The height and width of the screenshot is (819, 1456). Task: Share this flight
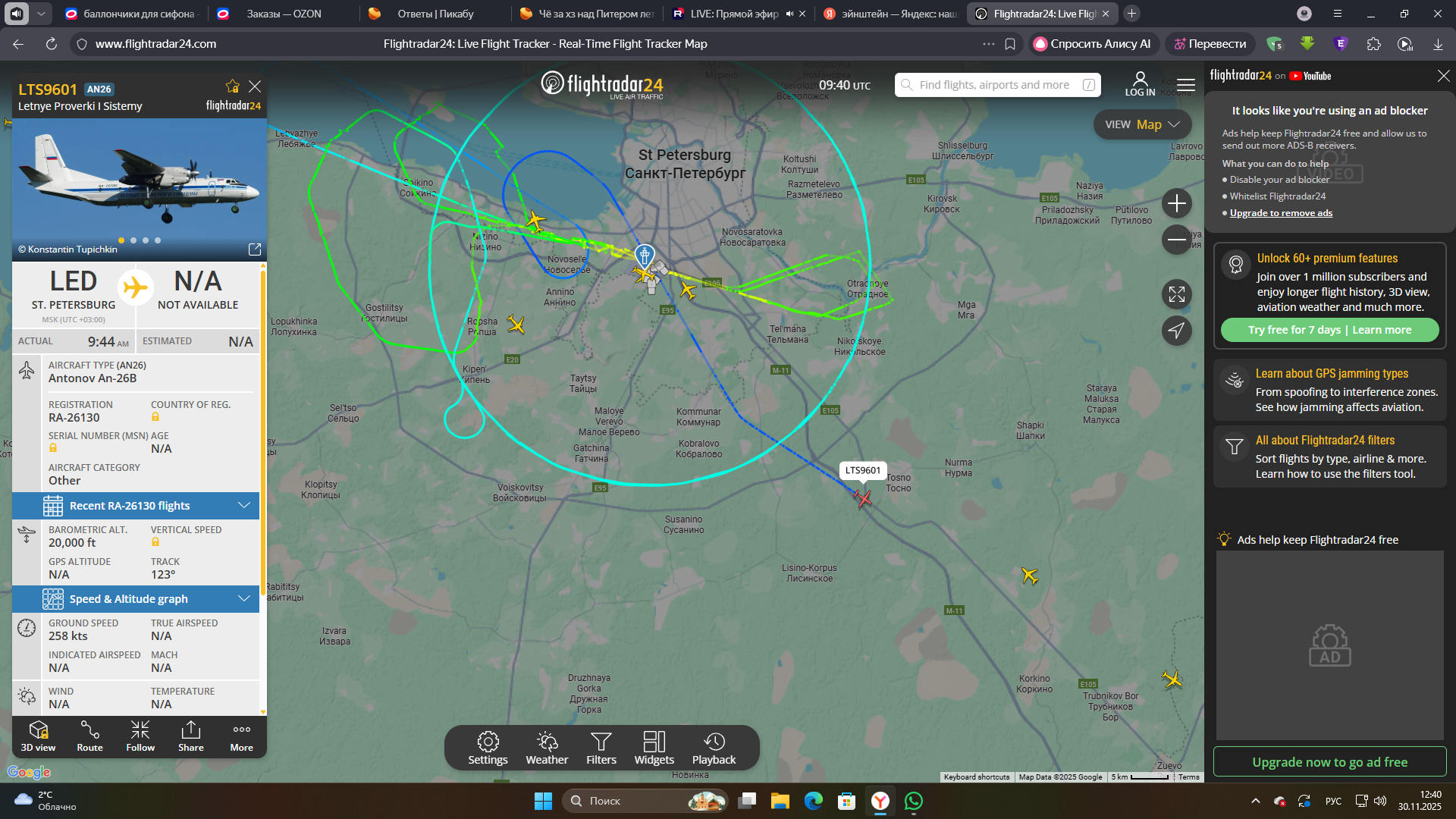coord(191,736)
